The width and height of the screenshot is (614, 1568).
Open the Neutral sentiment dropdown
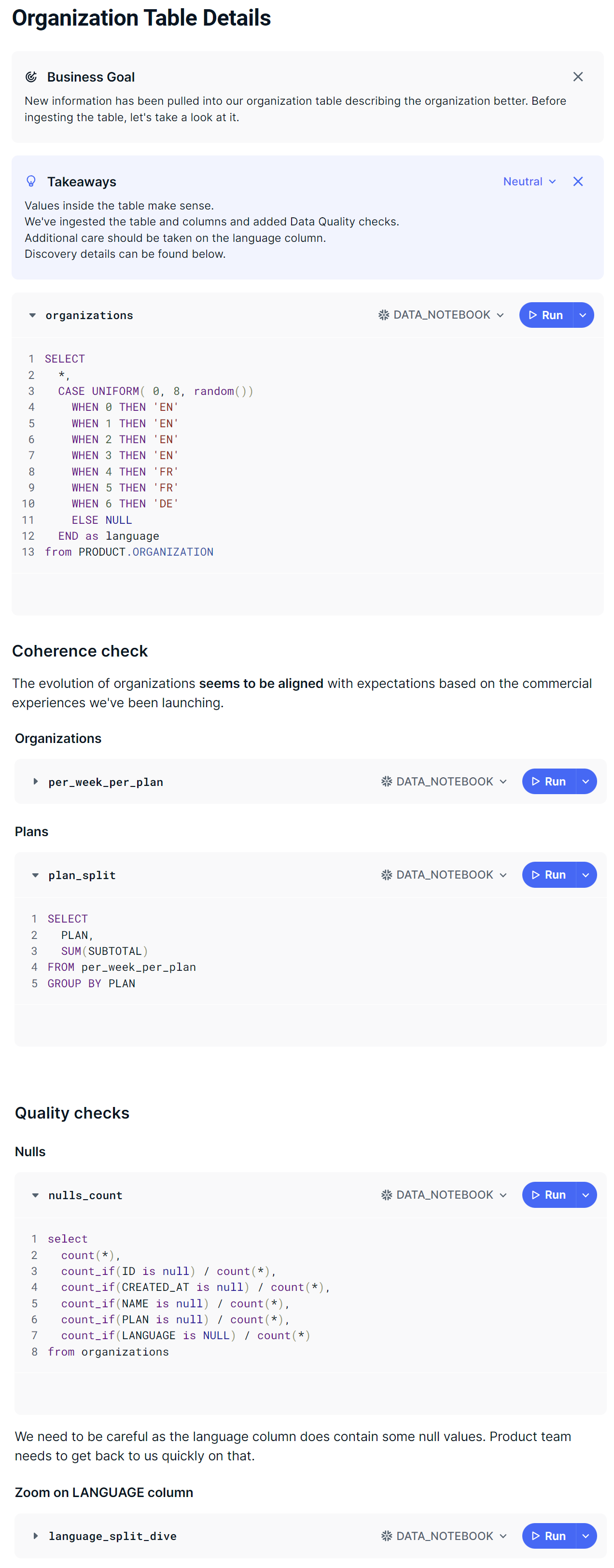[x=529, y=182]
